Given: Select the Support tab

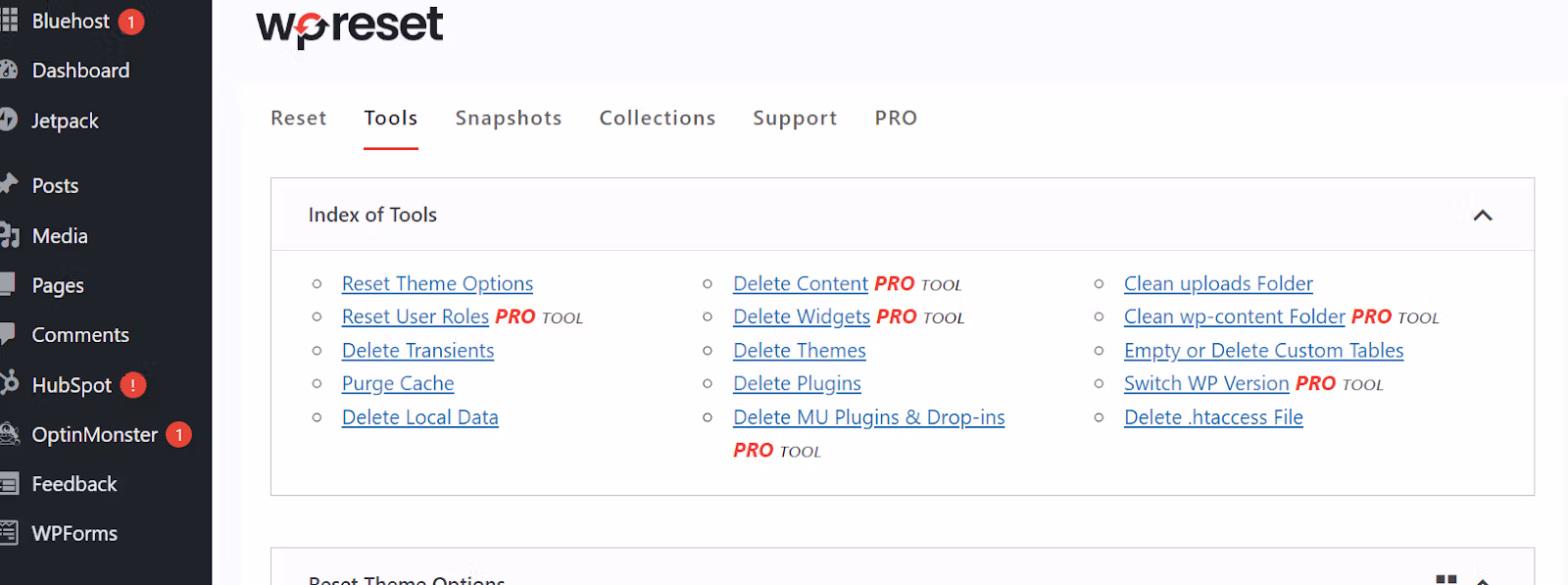Looking at the screenshot, I should click(794, 118).
